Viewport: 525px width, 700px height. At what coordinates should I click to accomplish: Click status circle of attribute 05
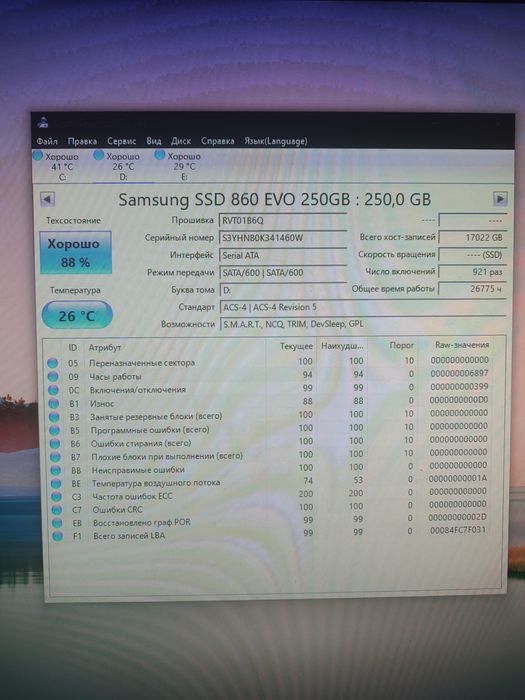tap(53, 363)
